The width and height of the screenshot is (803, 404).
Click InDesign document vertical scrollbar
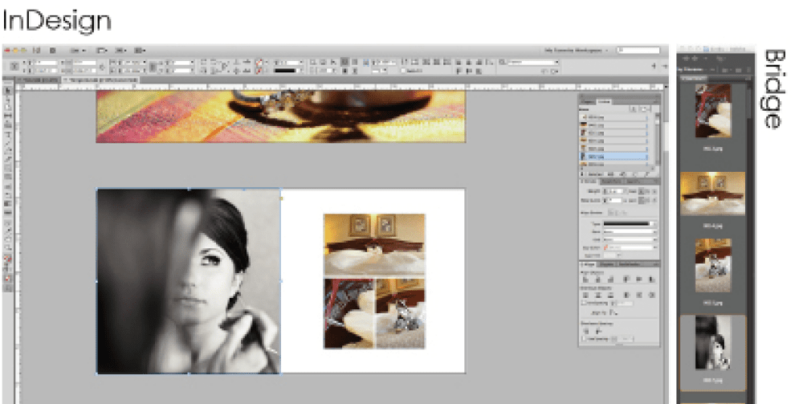[665, 246]
